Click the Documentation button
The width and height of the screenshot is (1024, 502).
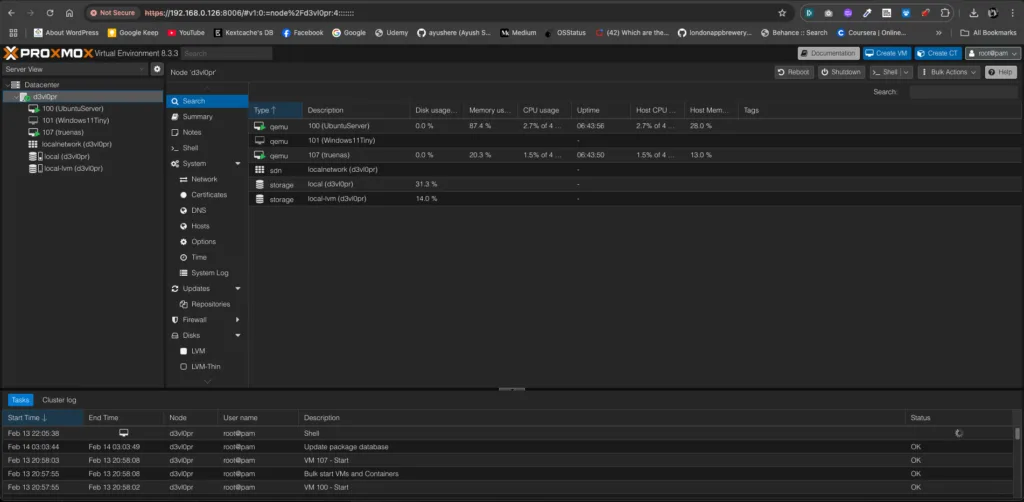click(x=828, y=54)
